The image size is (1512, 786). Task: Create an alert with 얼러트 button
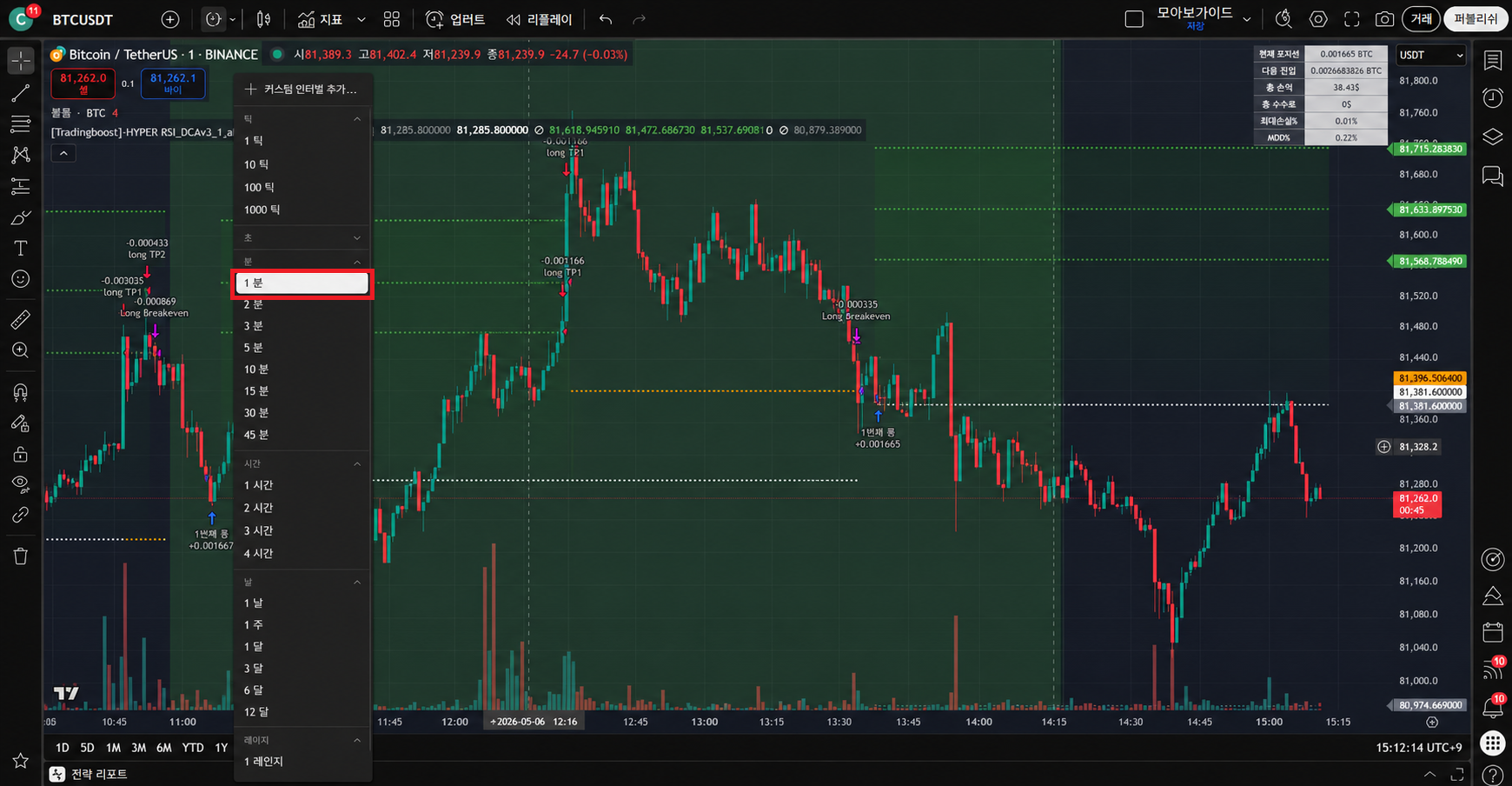[x=455, y=19]
